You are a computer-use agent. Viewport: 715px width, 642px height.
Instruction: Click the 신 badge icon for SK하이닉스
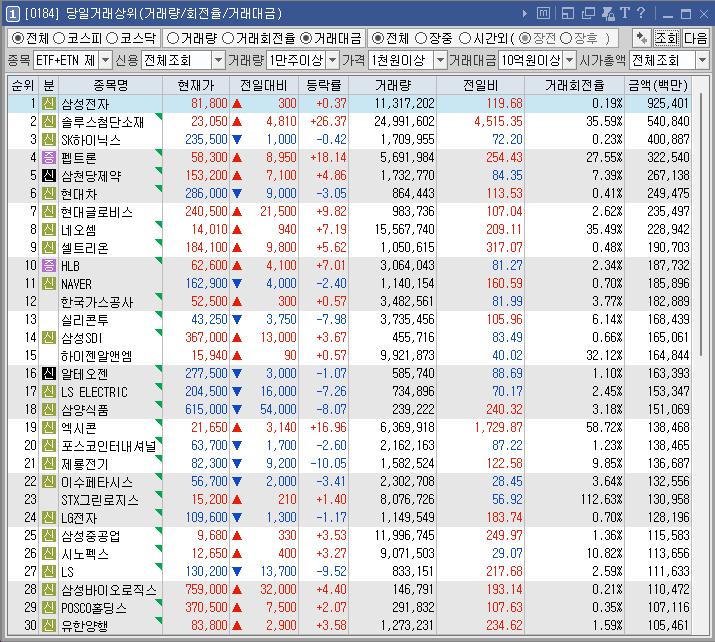pyautogui.click(x=49, y=140)
